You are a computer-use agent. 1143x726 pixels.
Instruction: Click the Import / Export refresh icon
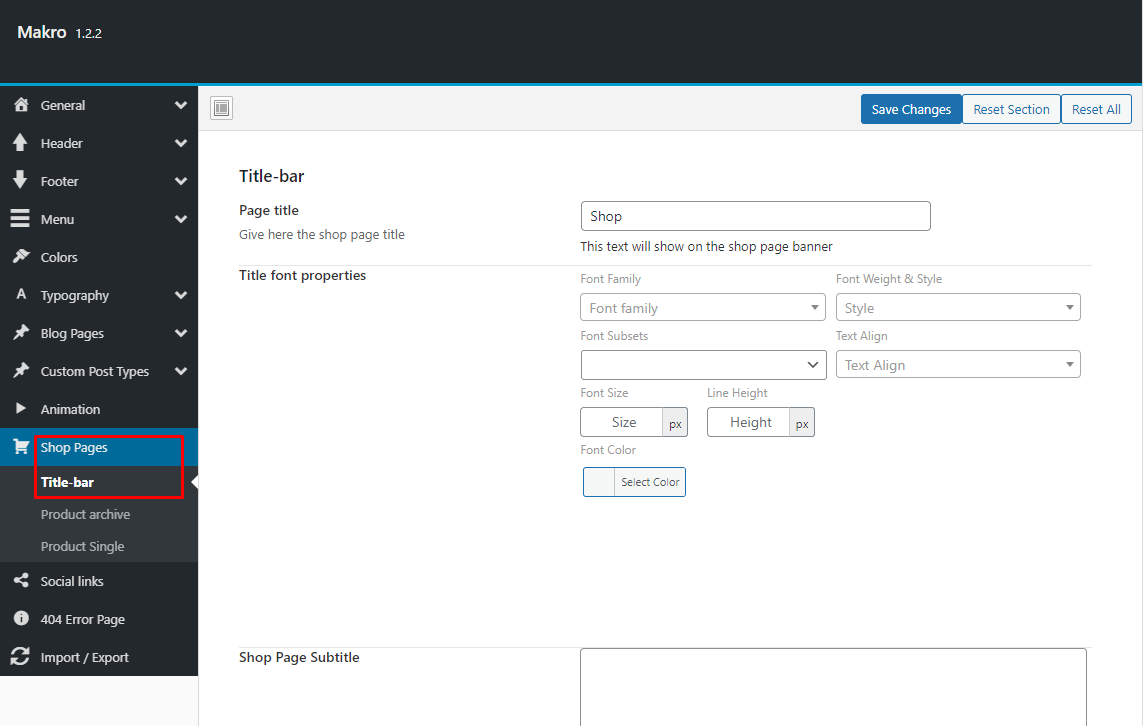pyautogui.click(x=20, y=656)
